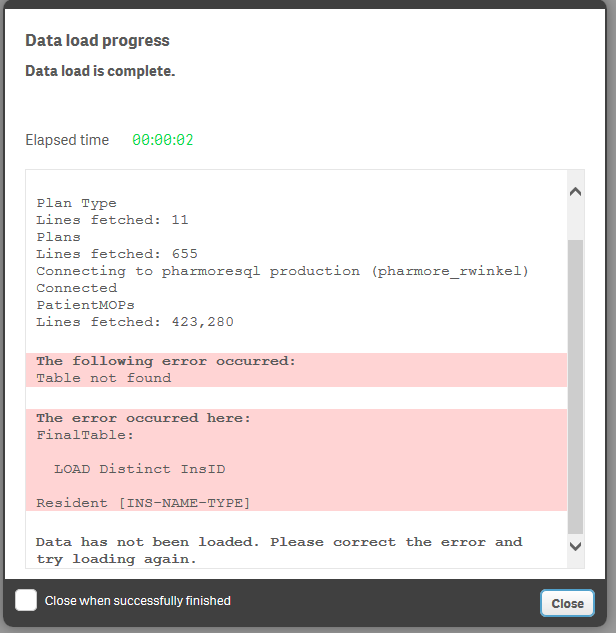Screen dimensions: 616x633
Task: Click the Lines fetched: 423,280 line
Action: tap(134, 322)
